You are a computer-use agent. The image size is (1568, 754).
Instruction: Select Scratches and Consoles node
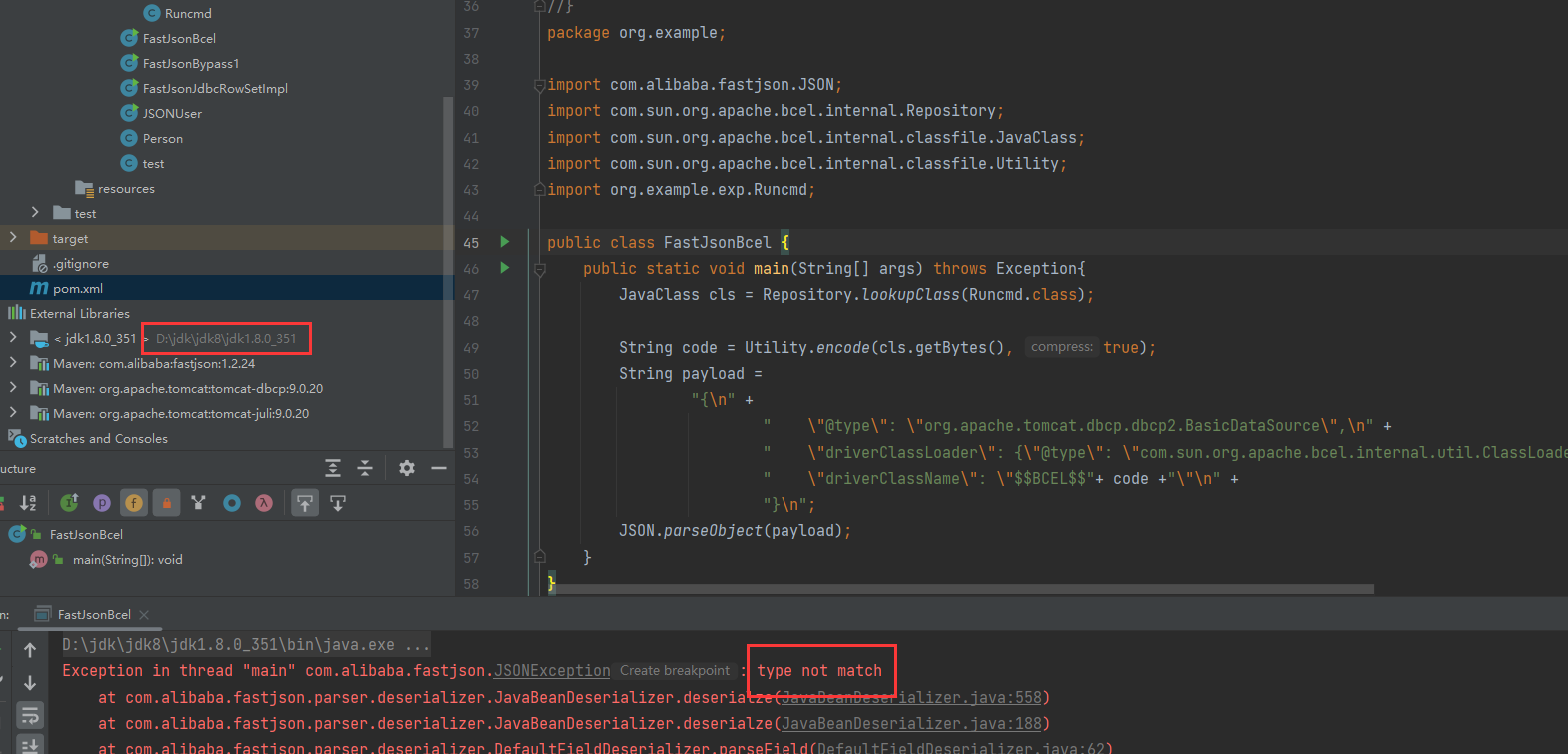[98, 438]
